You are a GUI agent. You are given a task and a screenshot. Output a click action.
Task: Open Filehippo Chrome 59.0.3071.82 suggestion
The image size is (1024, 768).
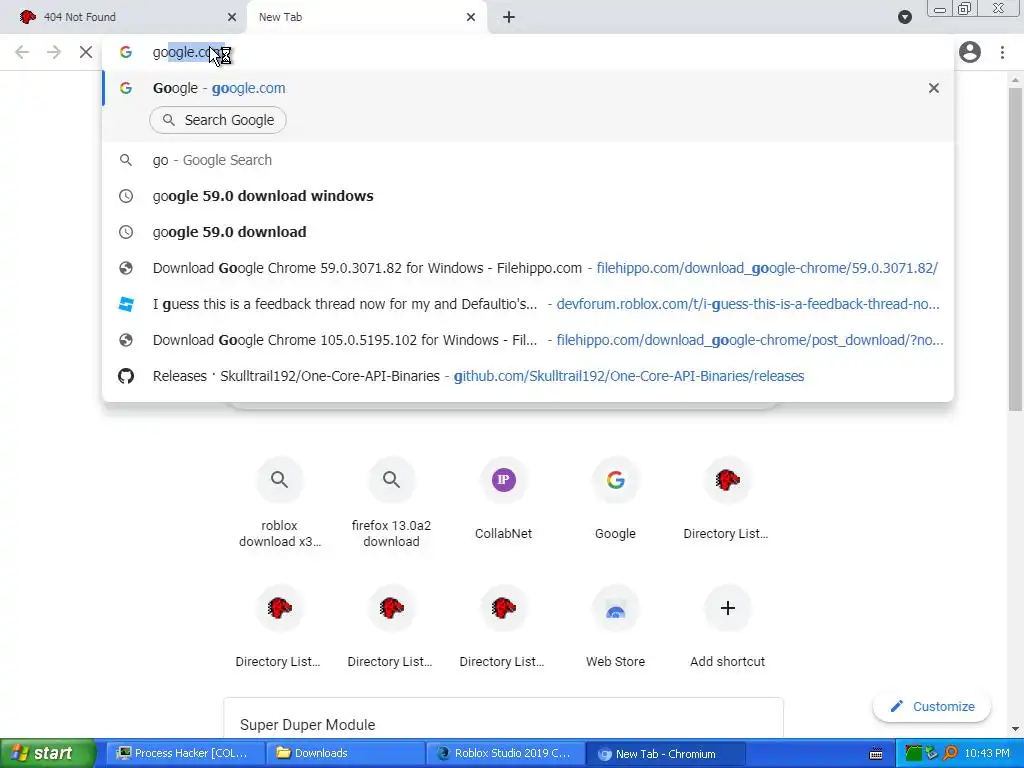528,268
